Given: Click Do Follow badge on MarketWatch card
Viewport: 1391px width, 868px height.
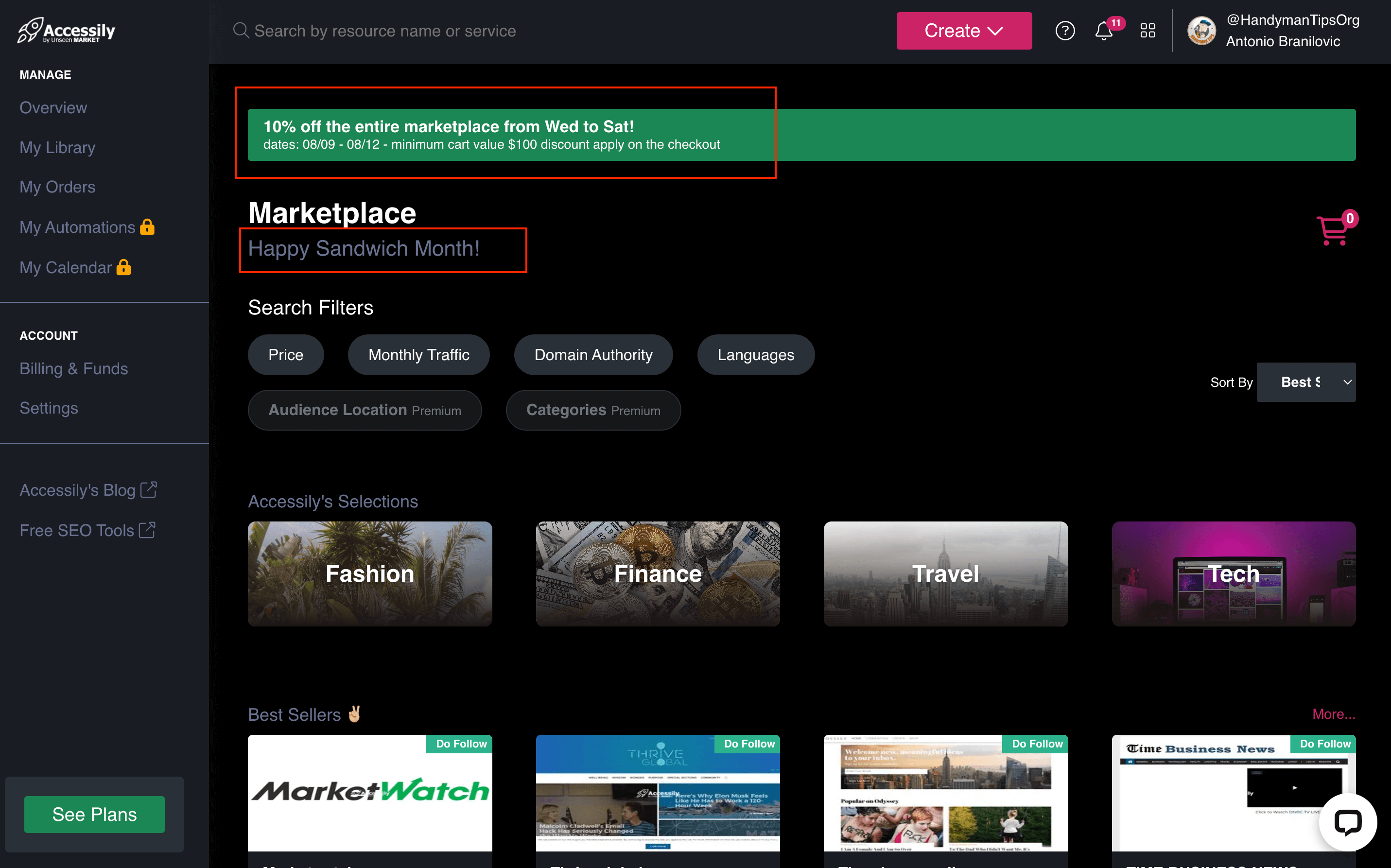Looking at the screenshot, I should (x=459, y=744).
